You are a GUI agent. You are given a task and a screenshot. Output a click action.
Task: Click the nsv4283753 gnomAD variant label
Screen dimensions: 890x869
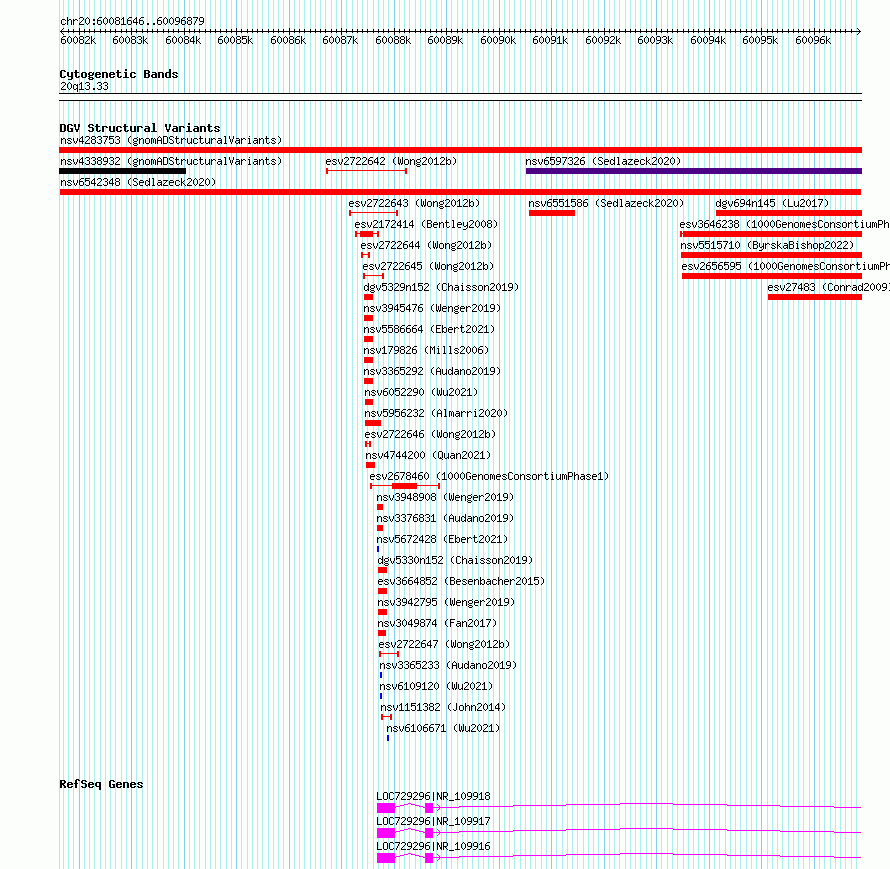coord(171,140)
